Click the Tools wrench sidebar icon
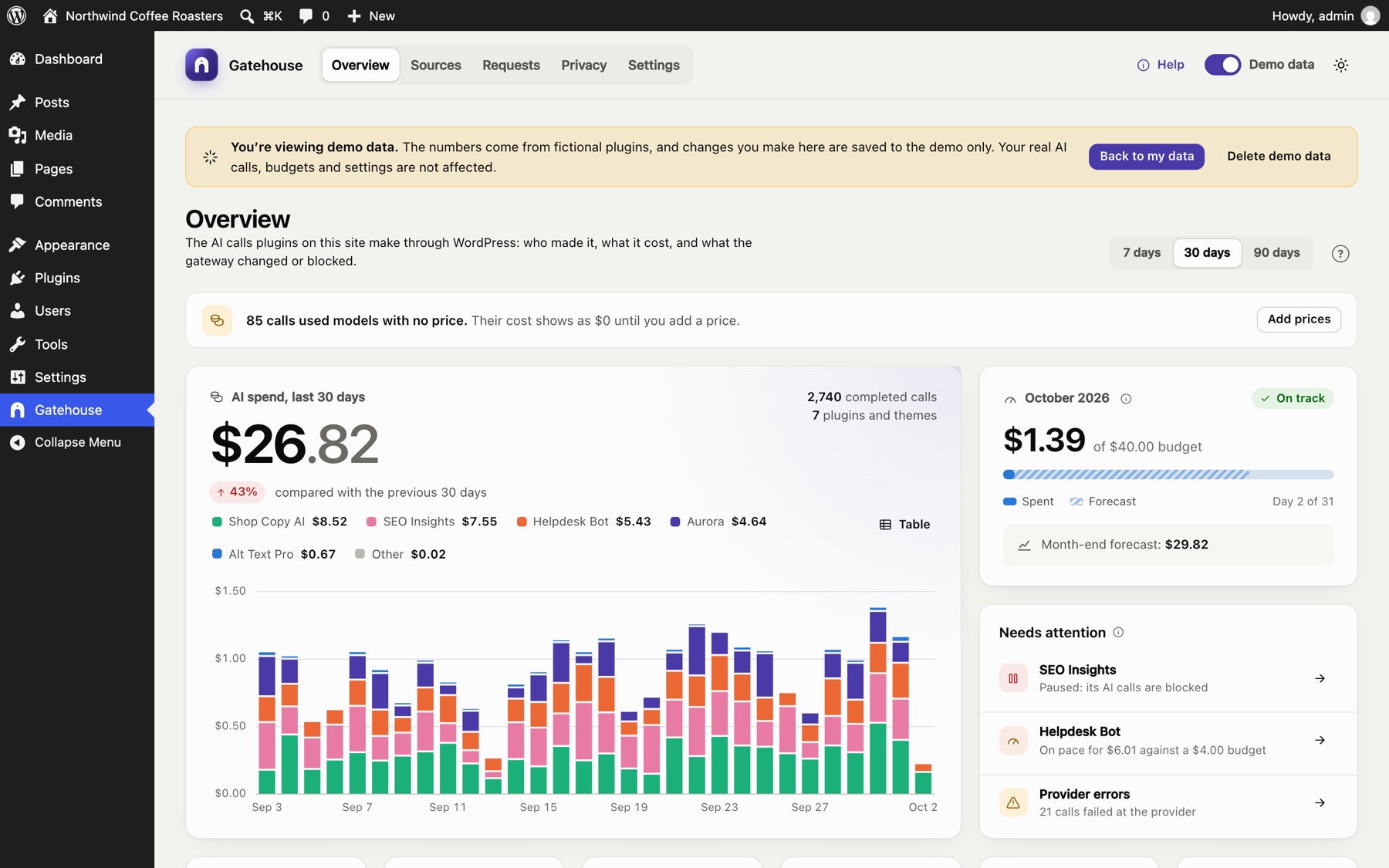Image resolution: width=1389 pixels, height=868 pixels. [17, 344]
